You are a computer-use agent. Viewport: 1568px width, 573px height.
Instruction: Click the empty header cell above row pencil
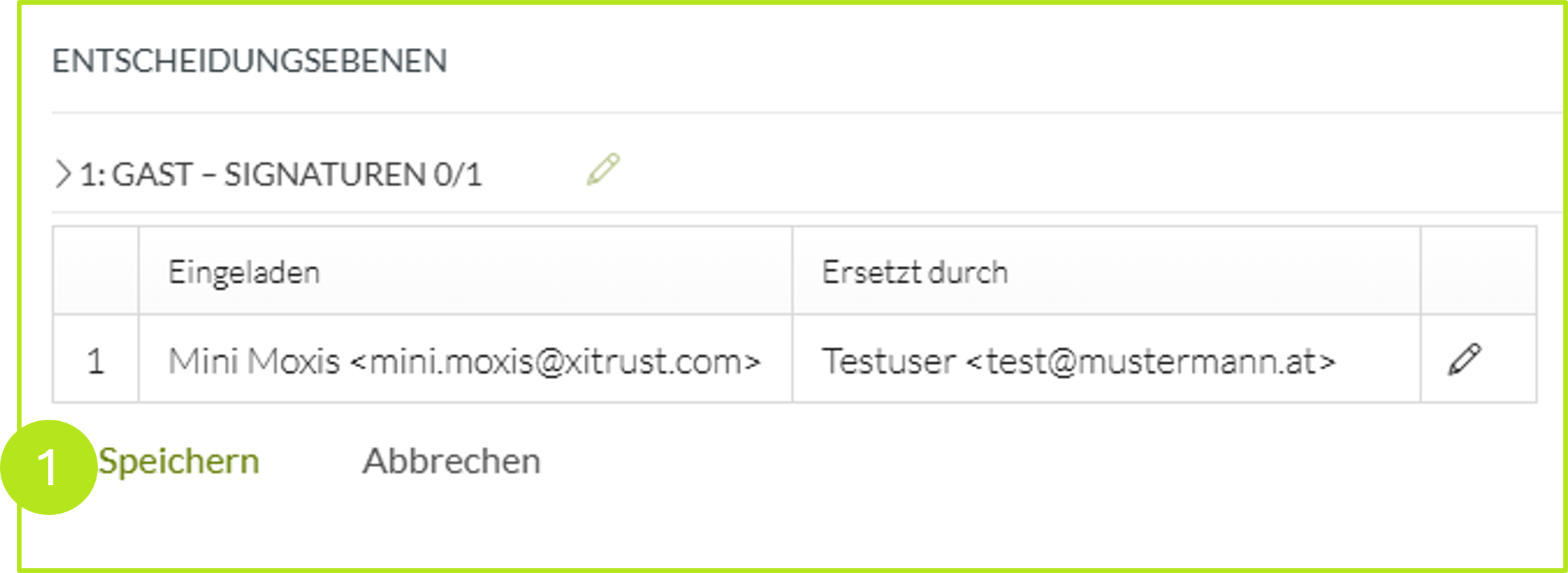1478,271
